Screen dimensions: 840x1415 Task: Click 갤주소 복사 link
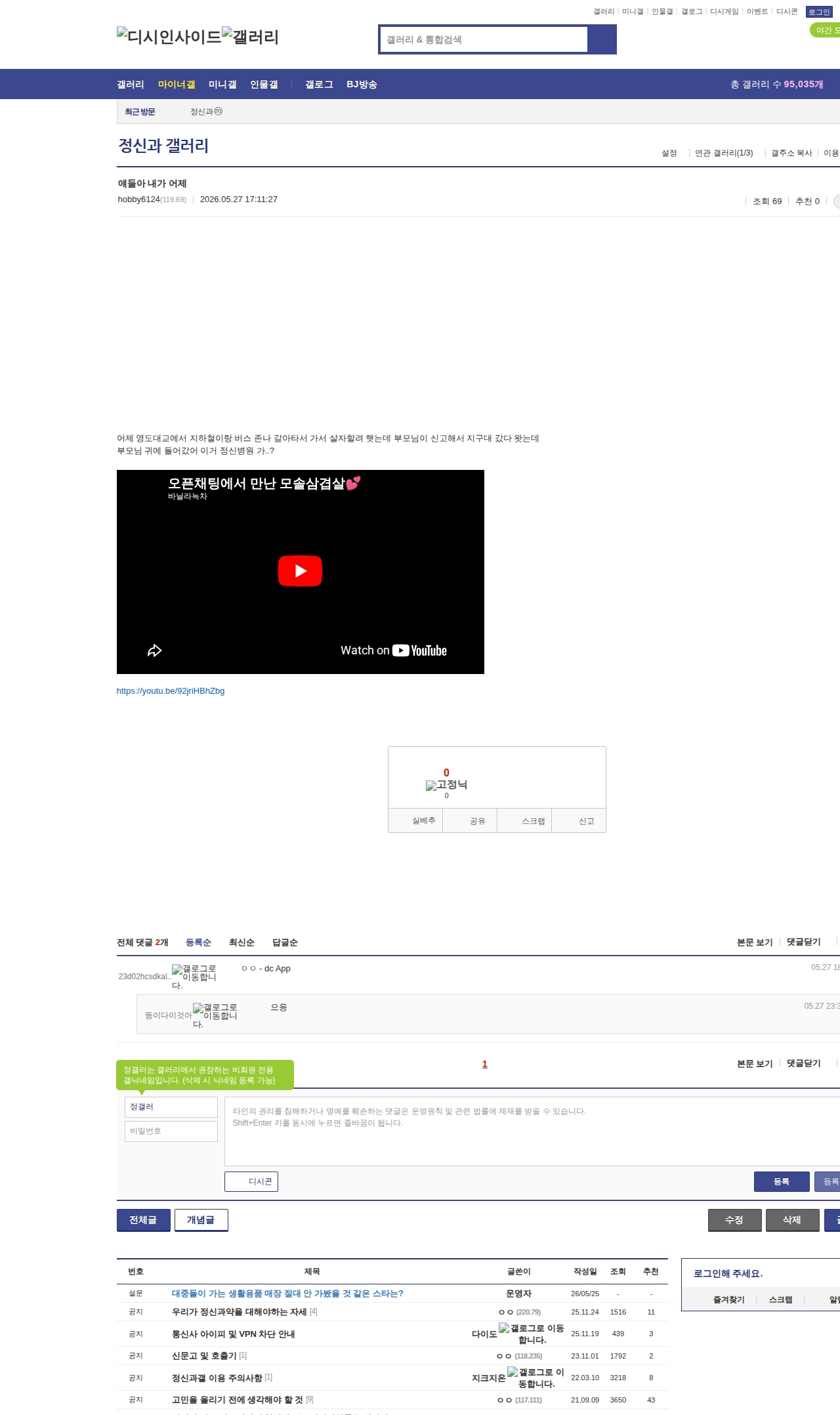coord(791,153)
